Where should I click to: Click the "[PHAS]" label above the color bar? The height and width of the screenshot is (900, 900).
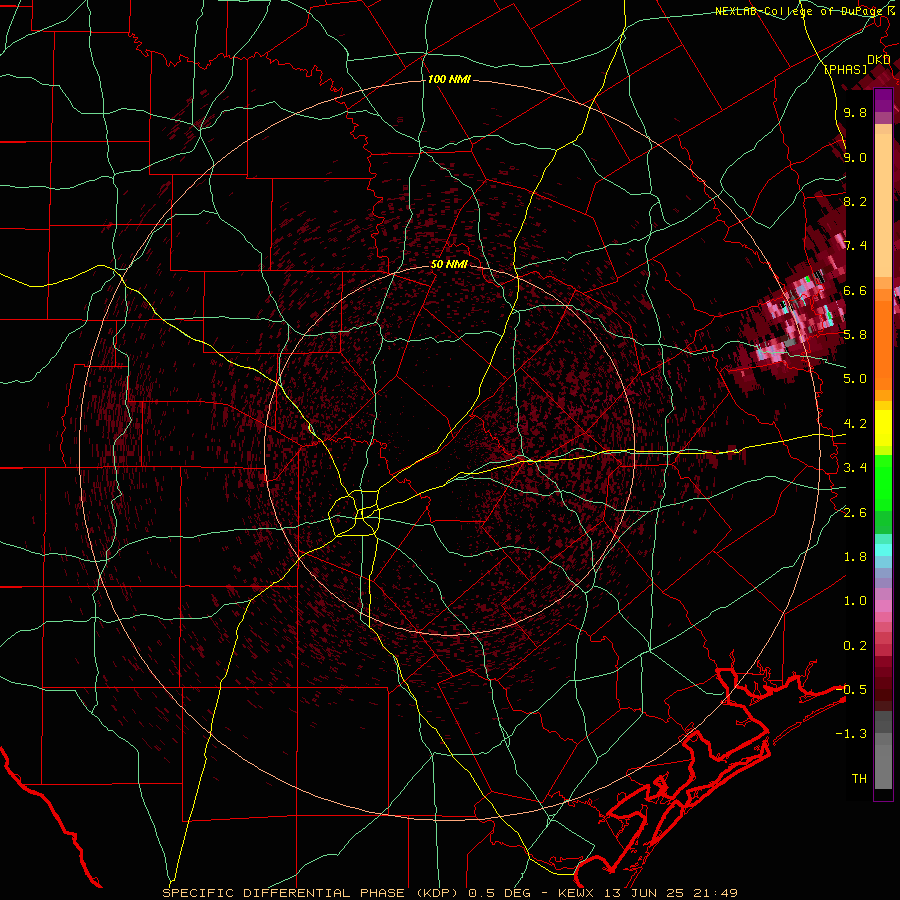pyautogui.click(x=845, y=70)
